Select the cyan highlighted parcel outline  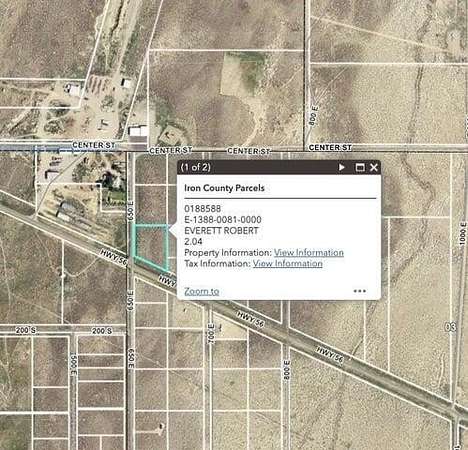point(151,246)
